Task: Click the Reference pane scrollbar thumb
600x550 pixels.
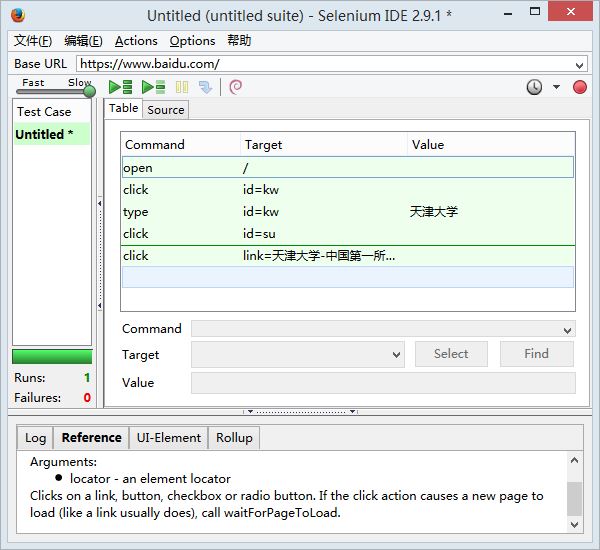Action: [x=574, y=499]
